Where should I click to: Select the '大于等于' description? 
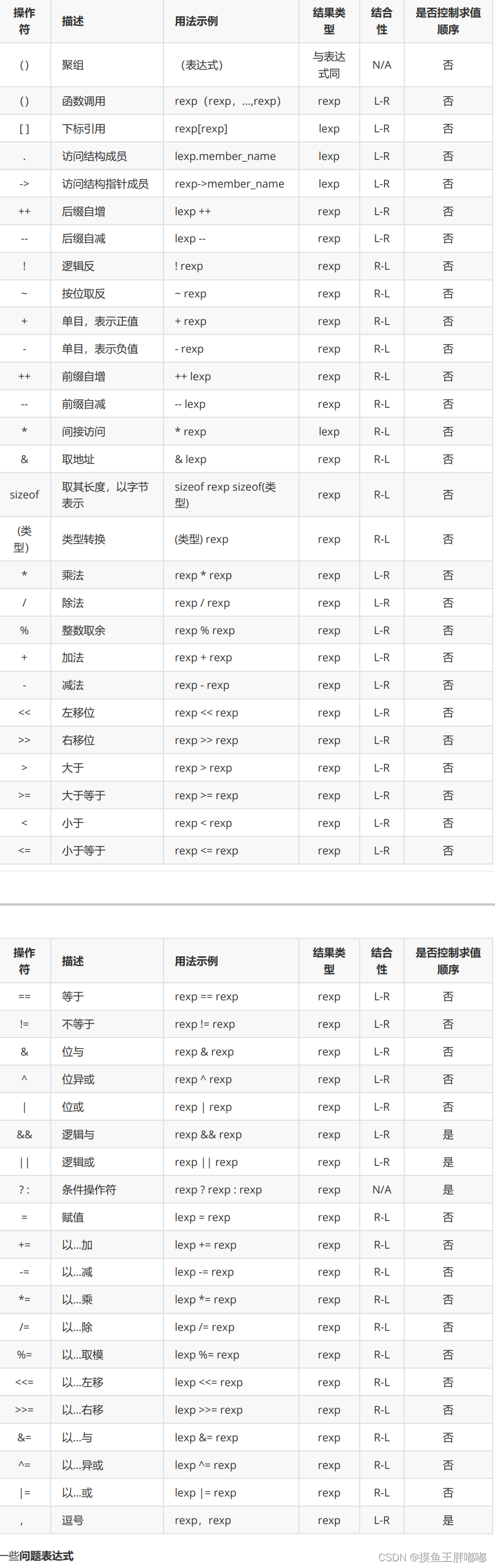coord(83,796)
